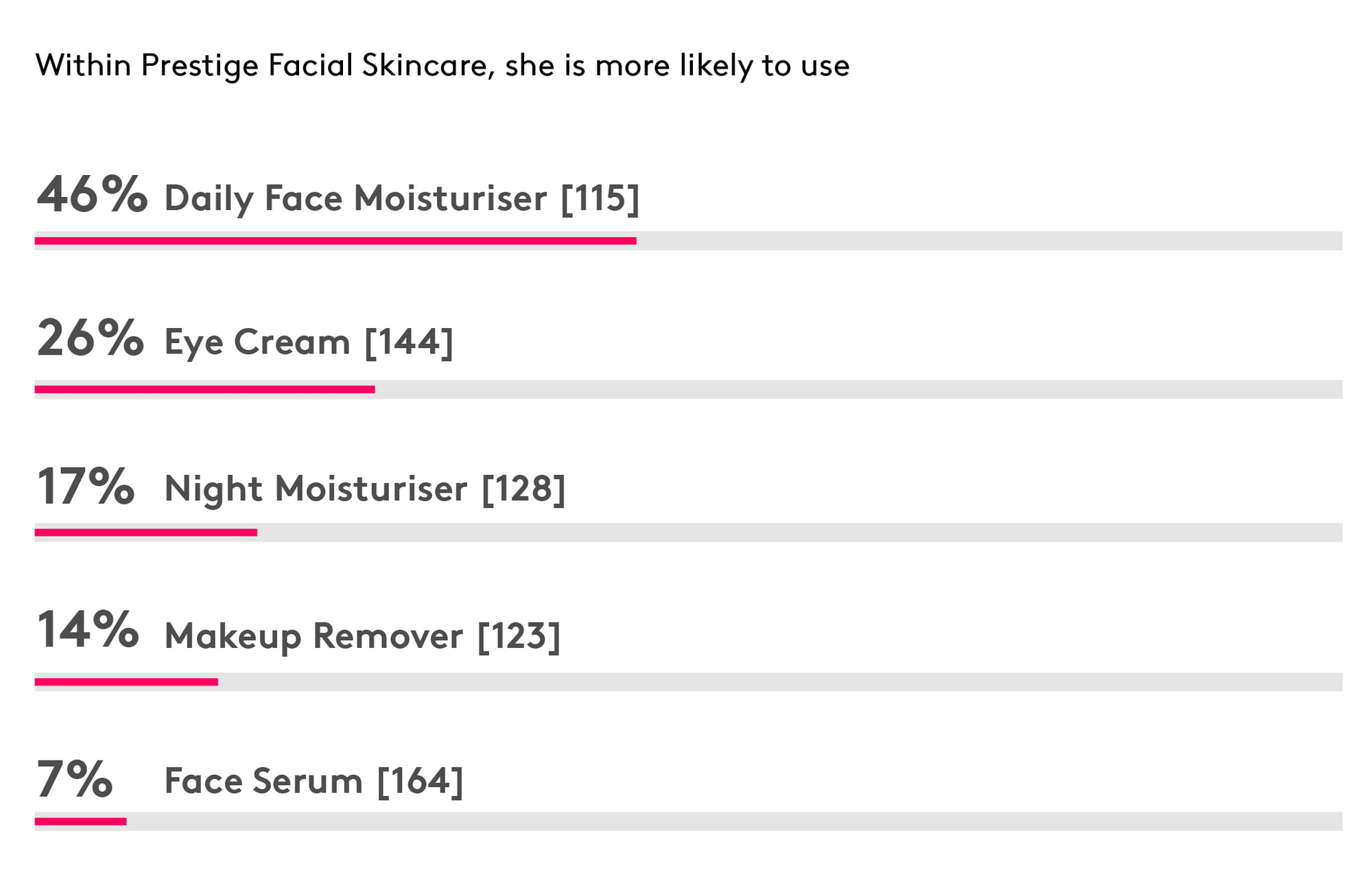Image resolution: width=1372 pixels, height=875 pixels.
Task: Click the pink Daily Face Moisturiser bar
Action: (x=335, y=241)
